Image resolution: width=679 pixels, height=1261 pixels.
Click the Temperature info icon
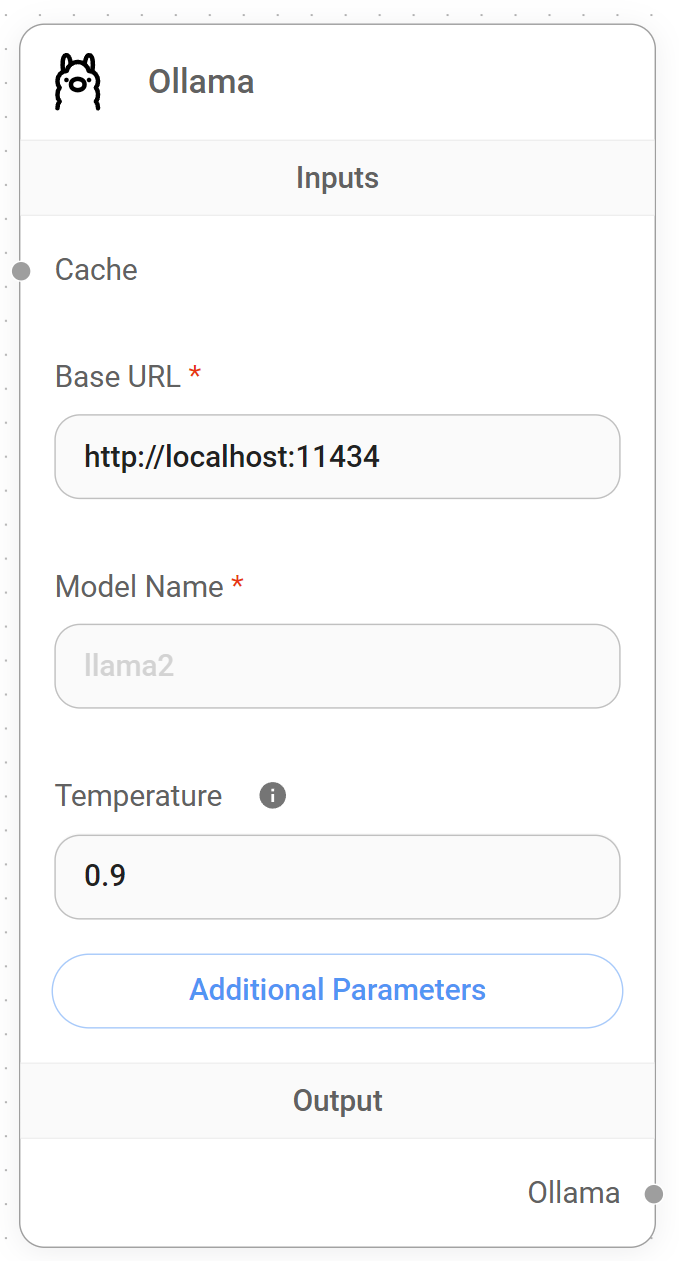point(272,796)
